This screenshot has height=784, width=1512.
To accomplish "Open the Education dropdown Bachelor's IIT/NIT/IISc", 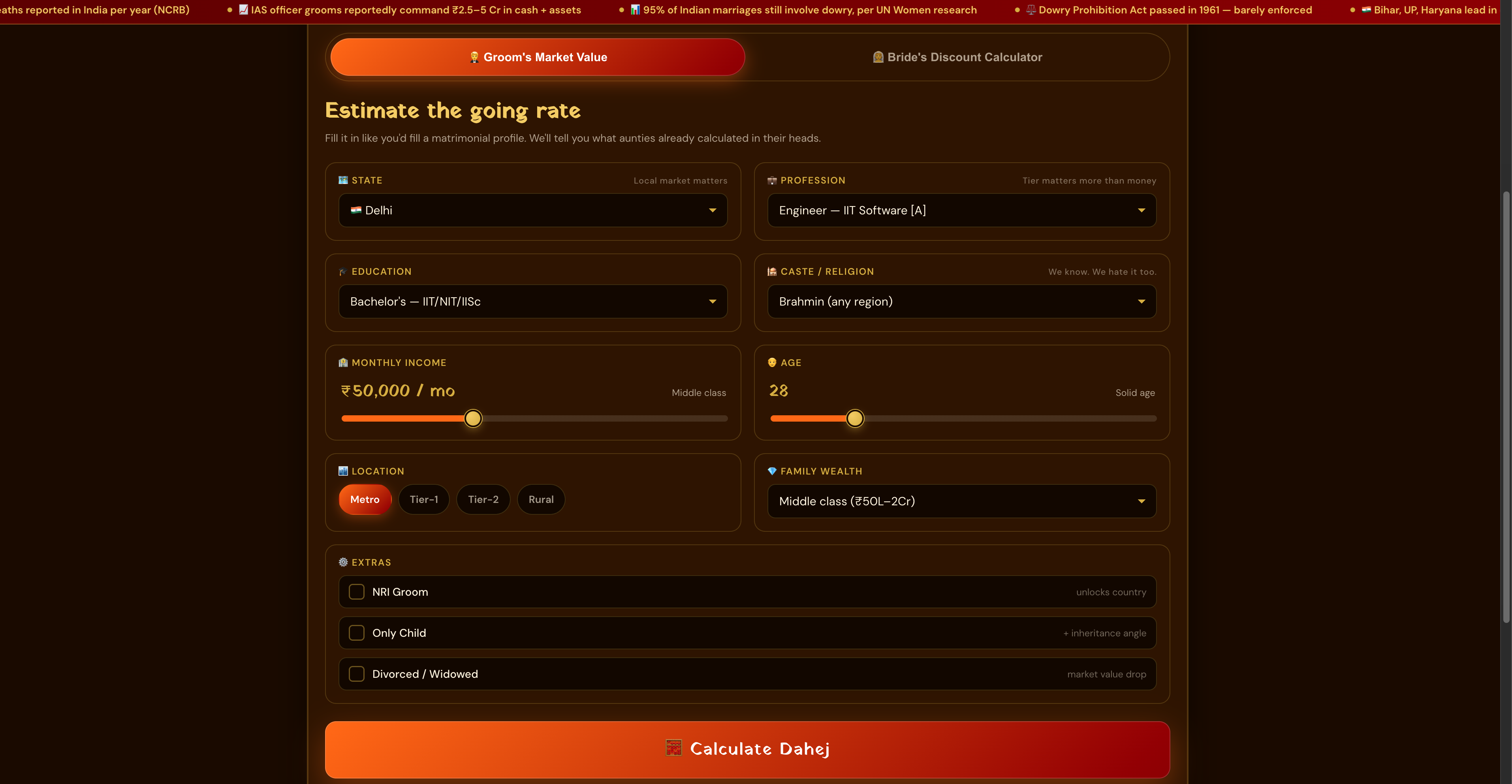I will point(533,302).
